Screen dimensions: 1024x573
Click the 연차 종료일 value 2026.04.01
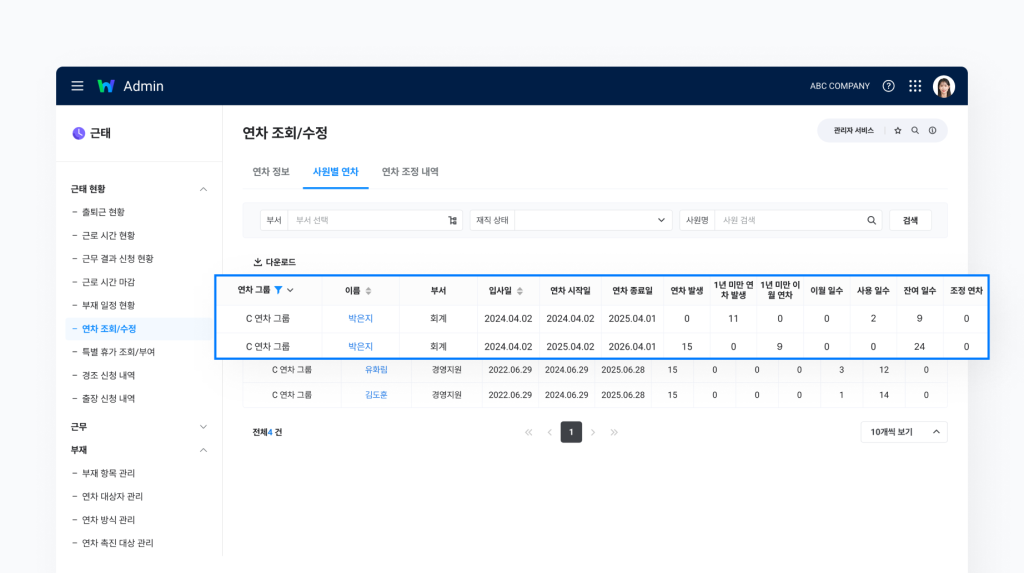click(632, 346)
